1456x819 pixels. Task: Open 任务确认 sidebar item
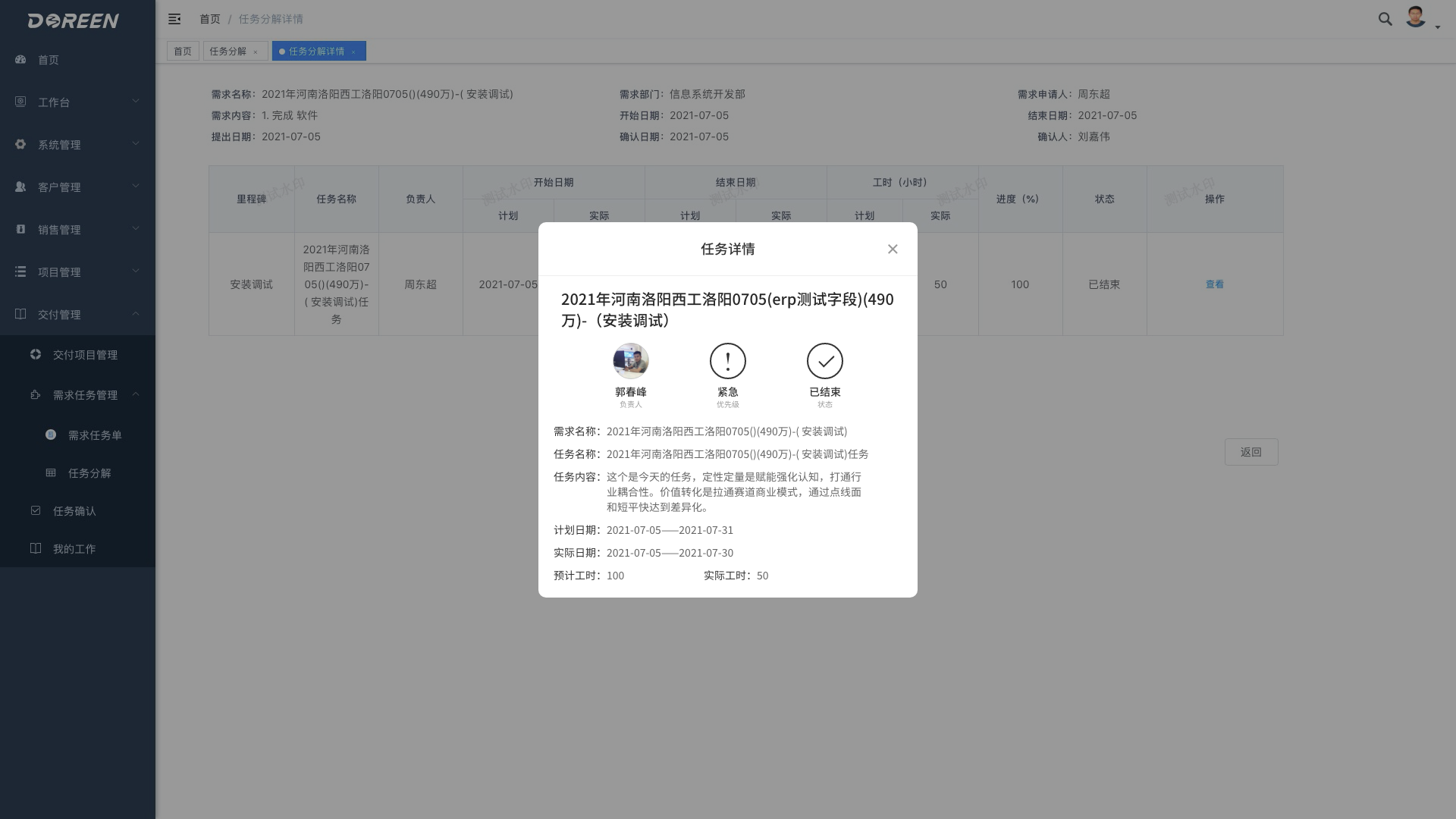[x=77, y=511]
